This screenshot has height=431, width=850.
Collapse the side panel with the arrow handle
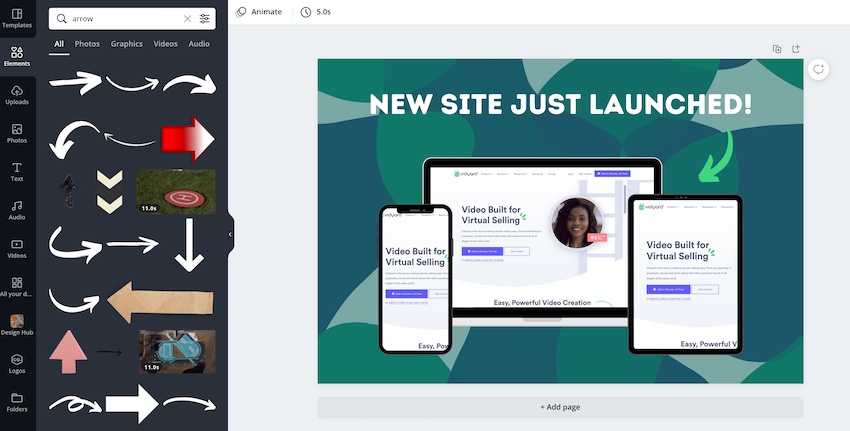pyautogui.click(x=230, y=234)
